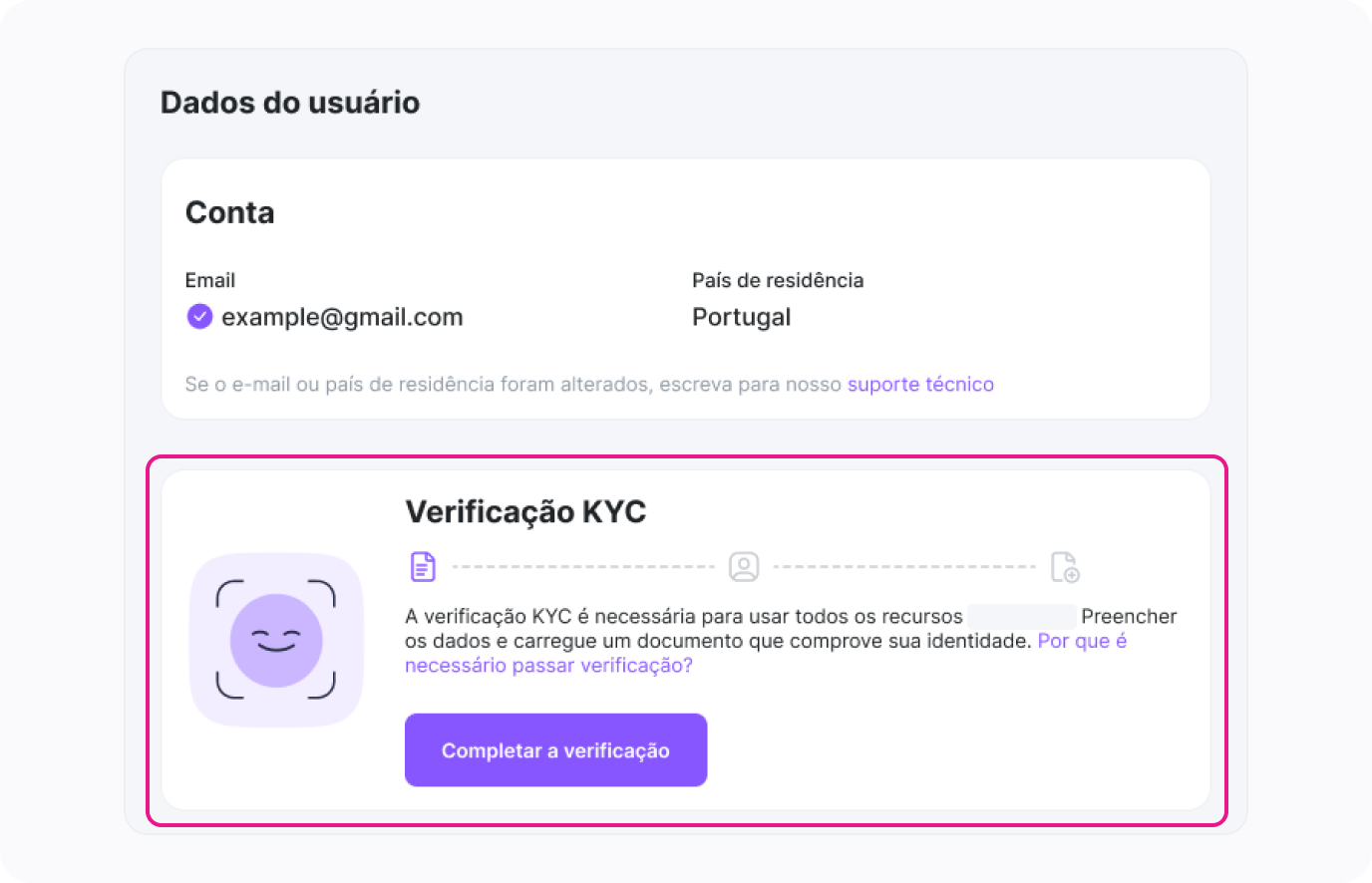This screenshot has width=1372, height=883.
Task: Click the Conta section heading
Action: click(x=229, y=212)
